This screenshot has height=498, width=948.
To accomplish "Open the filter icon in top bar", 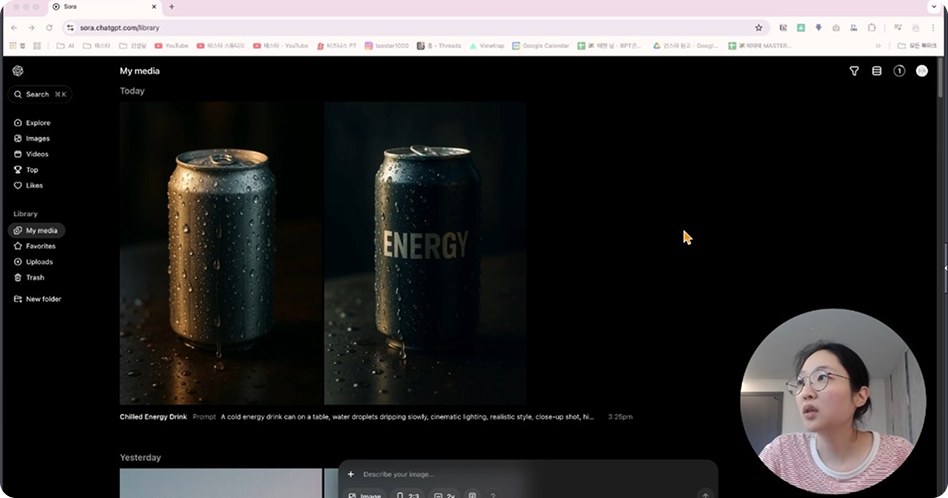I will 854,71.
